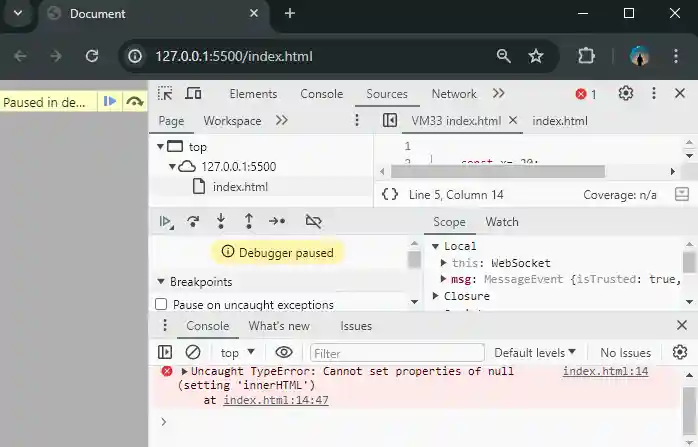
Task: Click the console Filter input field
Action: (397, 353)
